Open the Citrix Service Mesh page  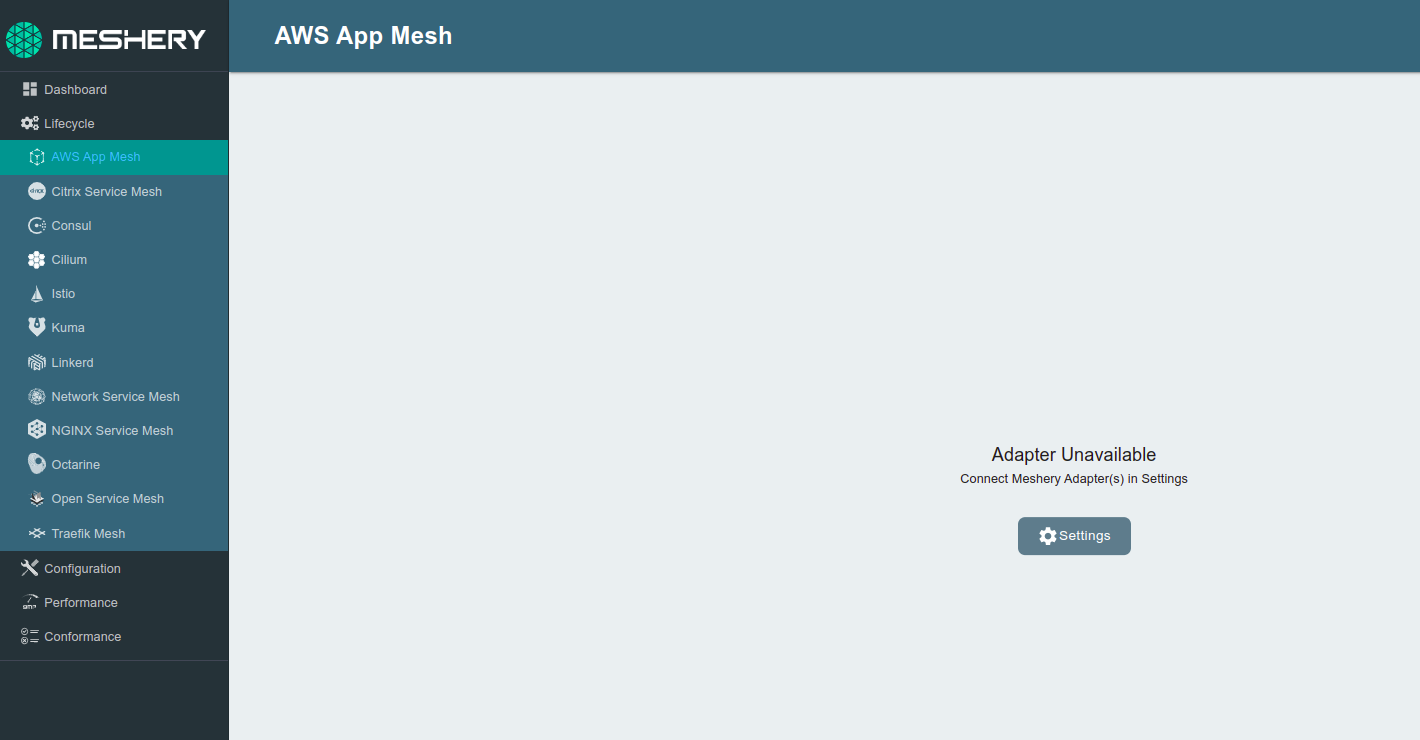click(107, 191)
